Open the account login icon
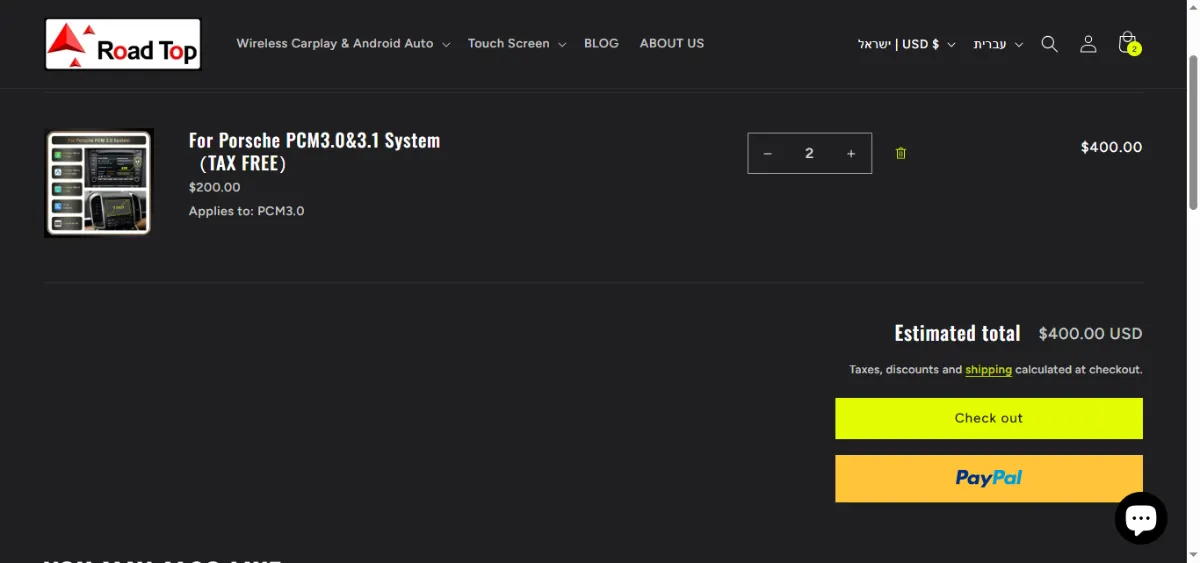The image size is (1200, 563). tap(1088, 44)
